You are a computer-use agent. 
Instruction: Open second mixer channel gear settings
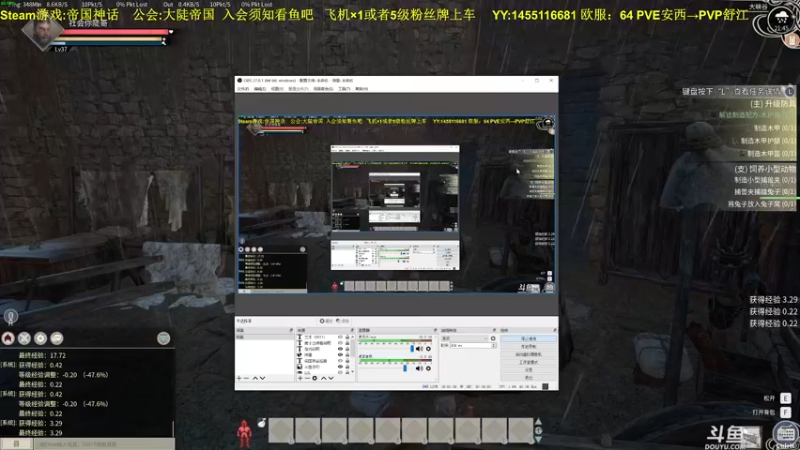click(x=428, y=368)
